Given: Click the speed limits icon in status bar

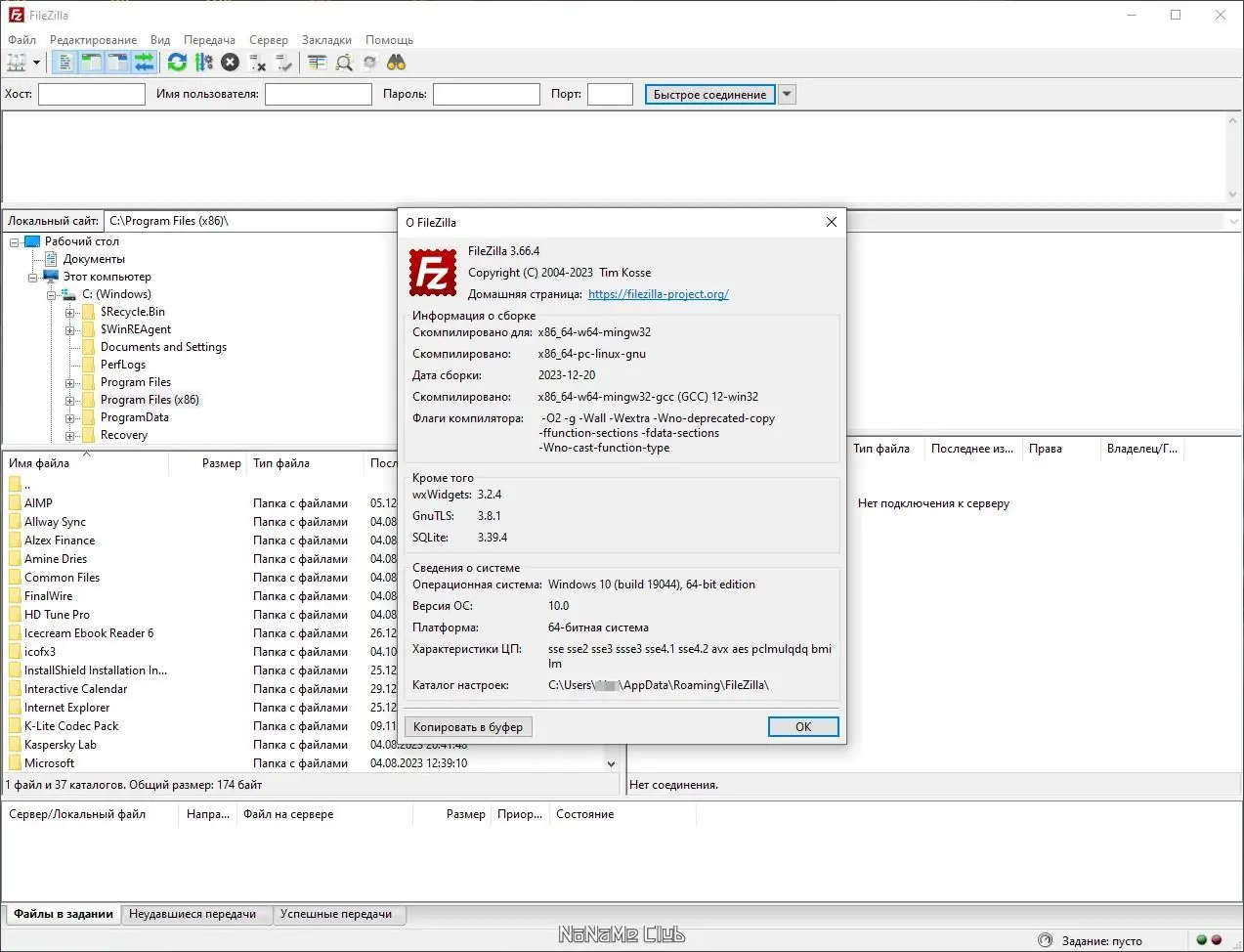Looking at the screenshot, I should tap(1047, 941).
